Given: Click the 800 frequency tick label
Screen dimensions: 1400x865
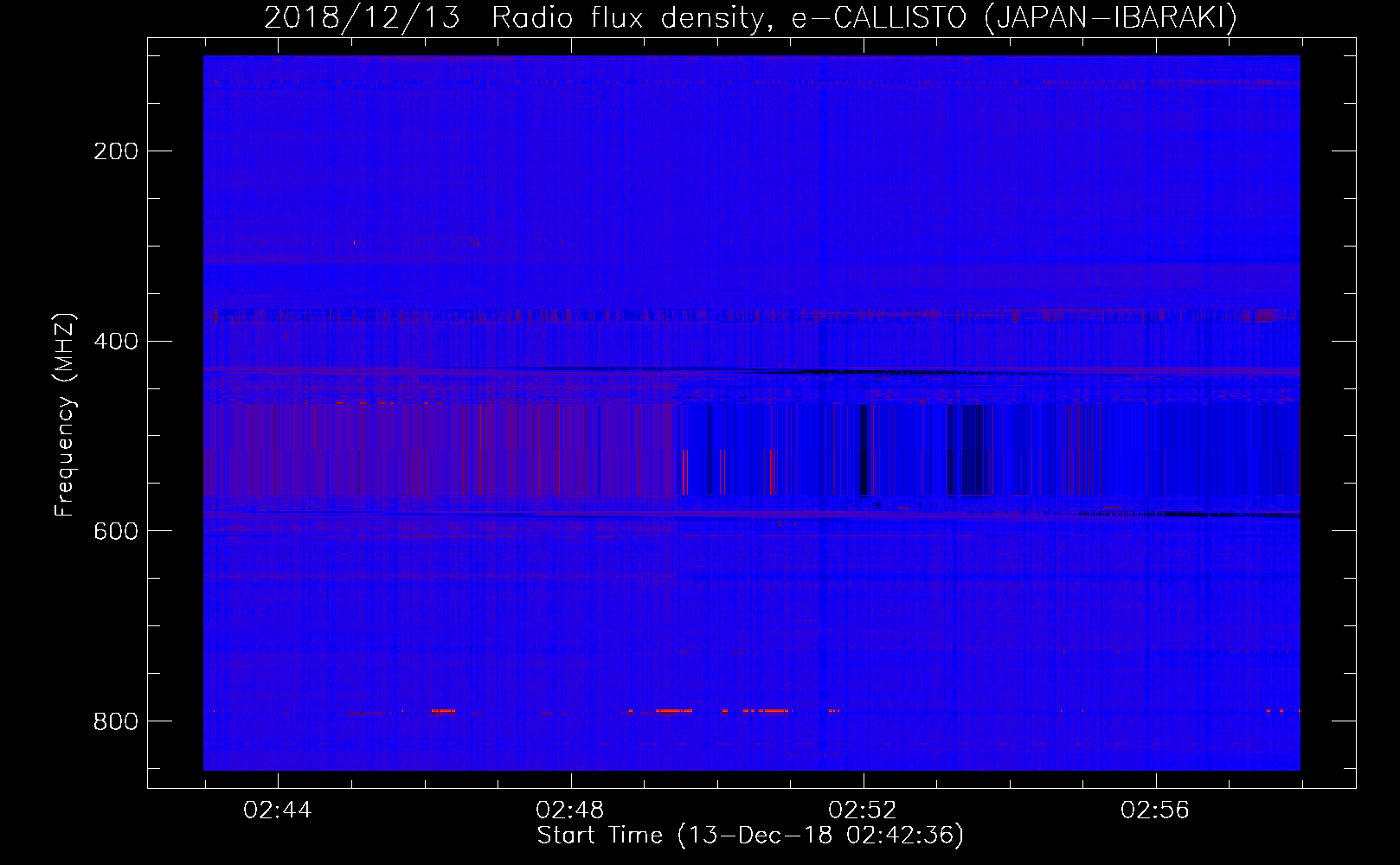Looking at the screenshot, I should (x=116, y=721).
